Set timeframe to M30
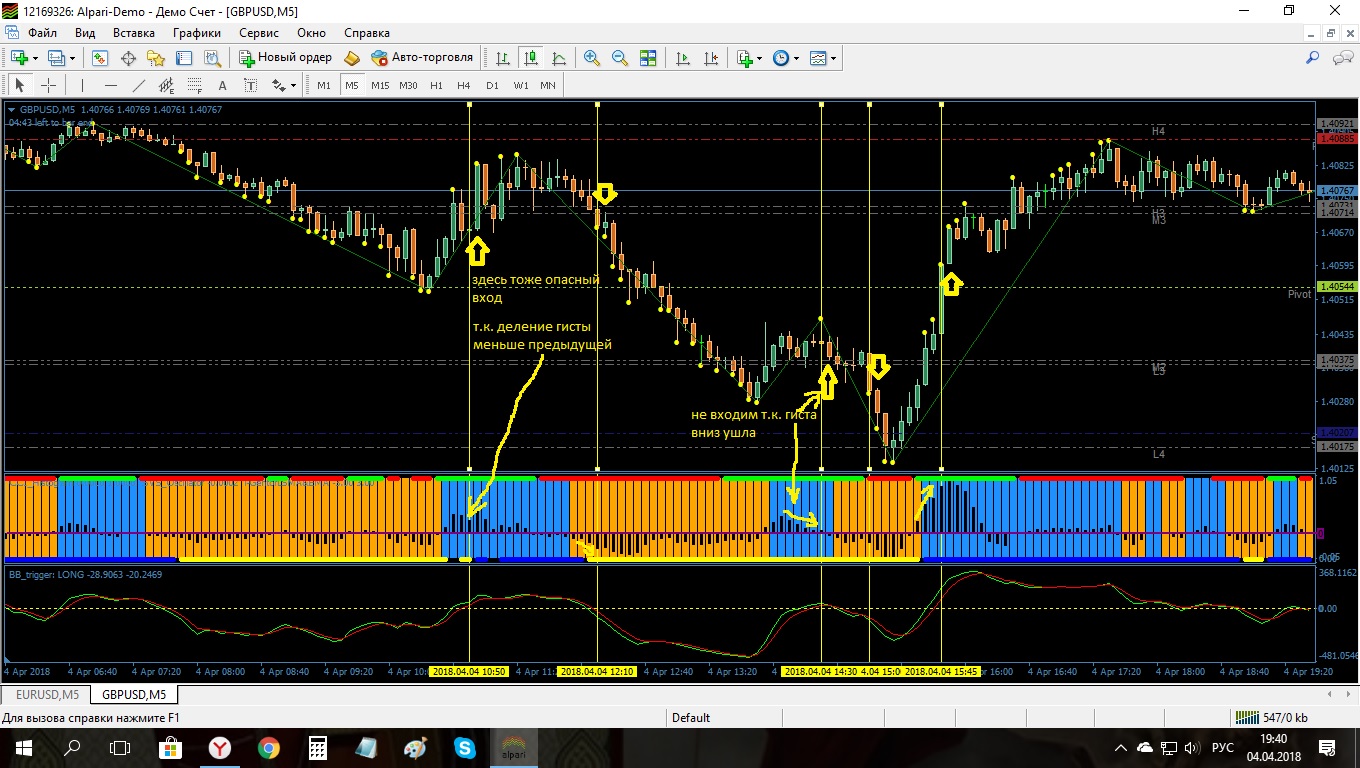 (x=408, y=85)
